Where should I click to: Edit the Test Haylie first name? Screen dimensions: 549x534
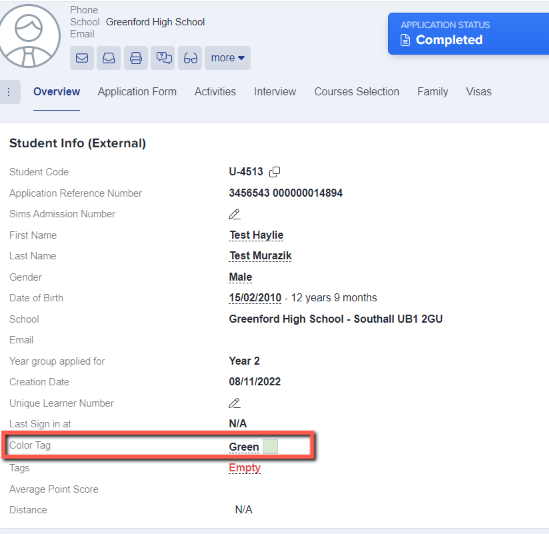tap(256, 235)
